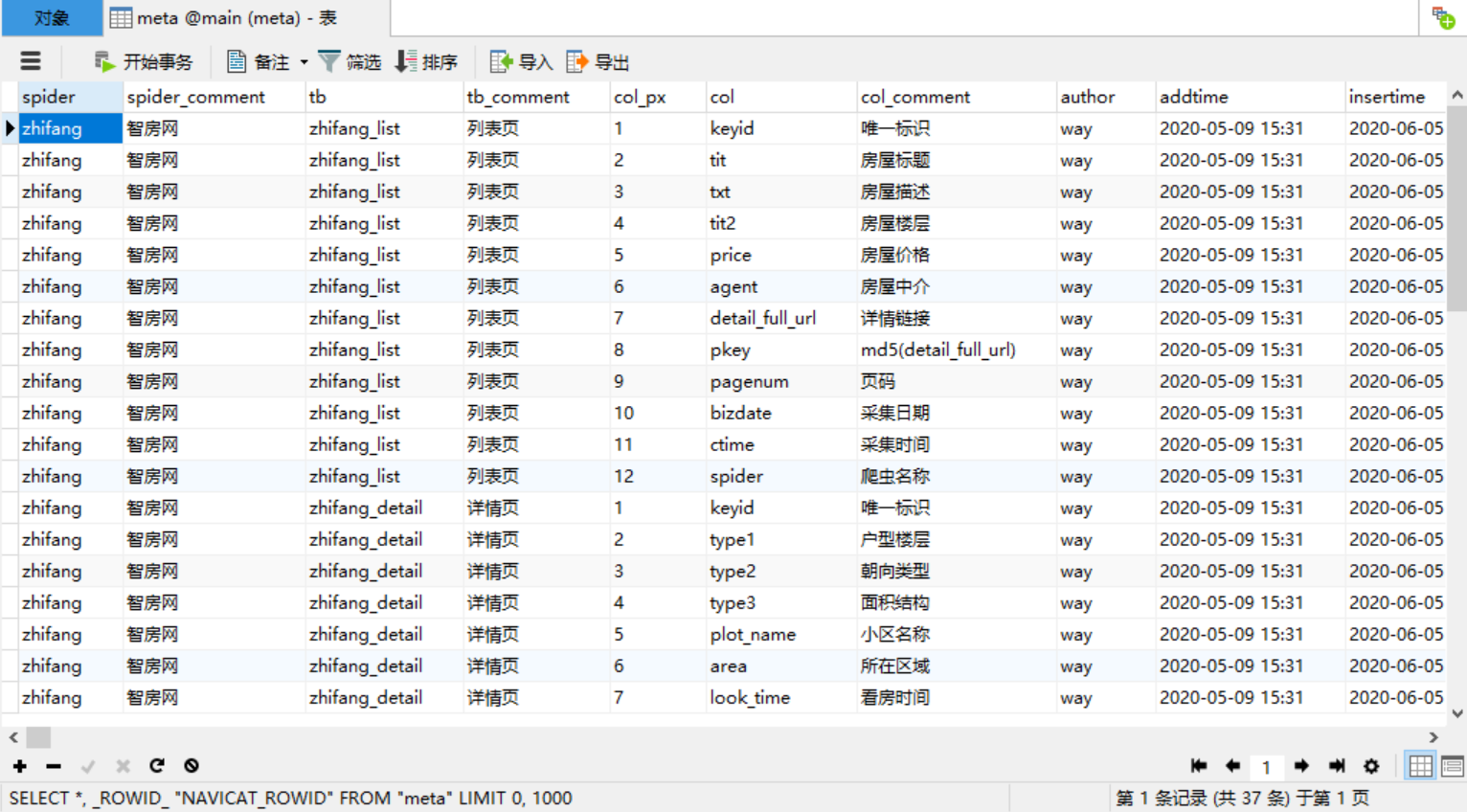Viewport: 1467px width, 812px height.
Task: Select the 'agent' col cell
Action: coord(781,286)
